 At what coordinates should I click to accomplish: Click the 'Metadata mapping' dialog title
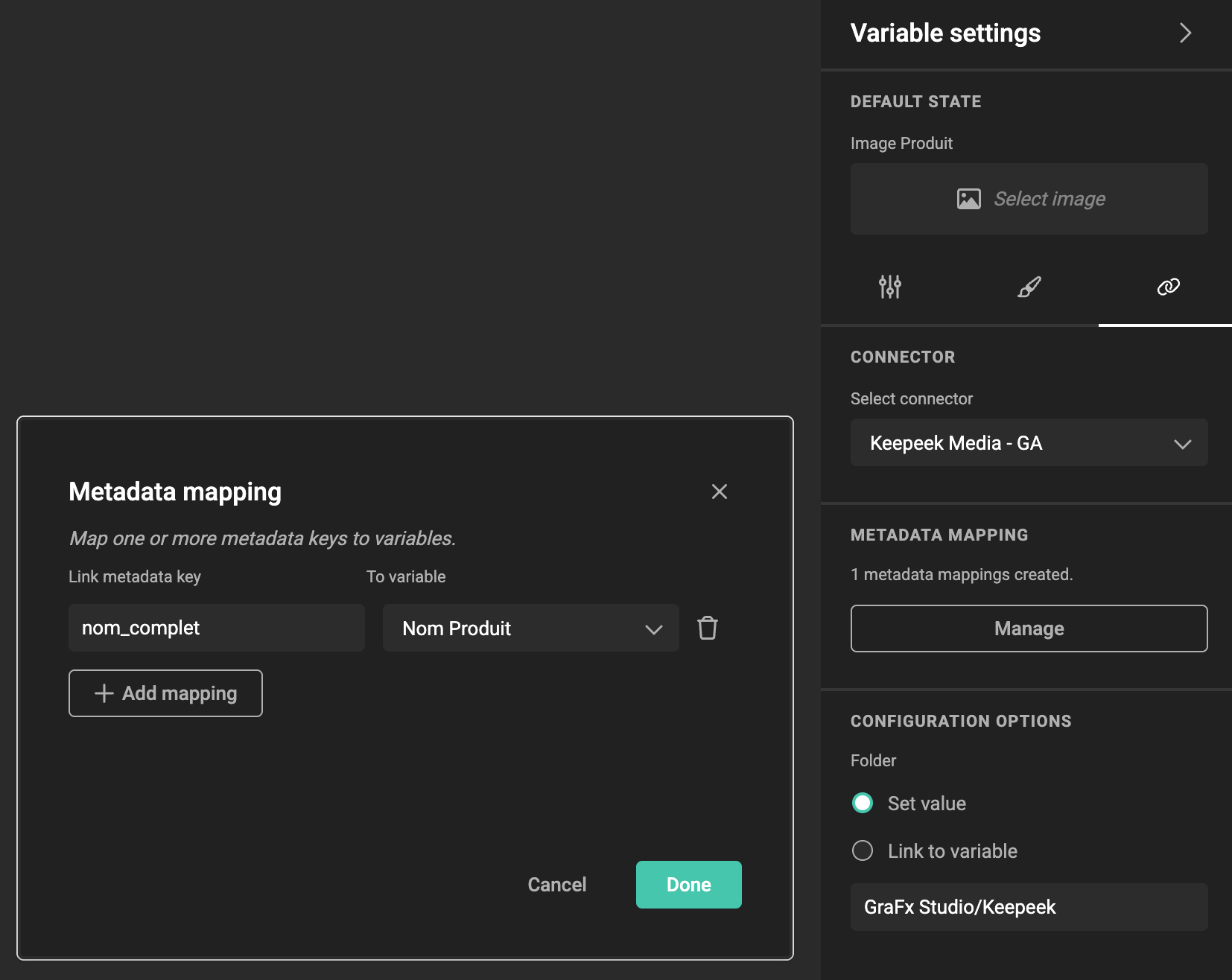point(175,491)
